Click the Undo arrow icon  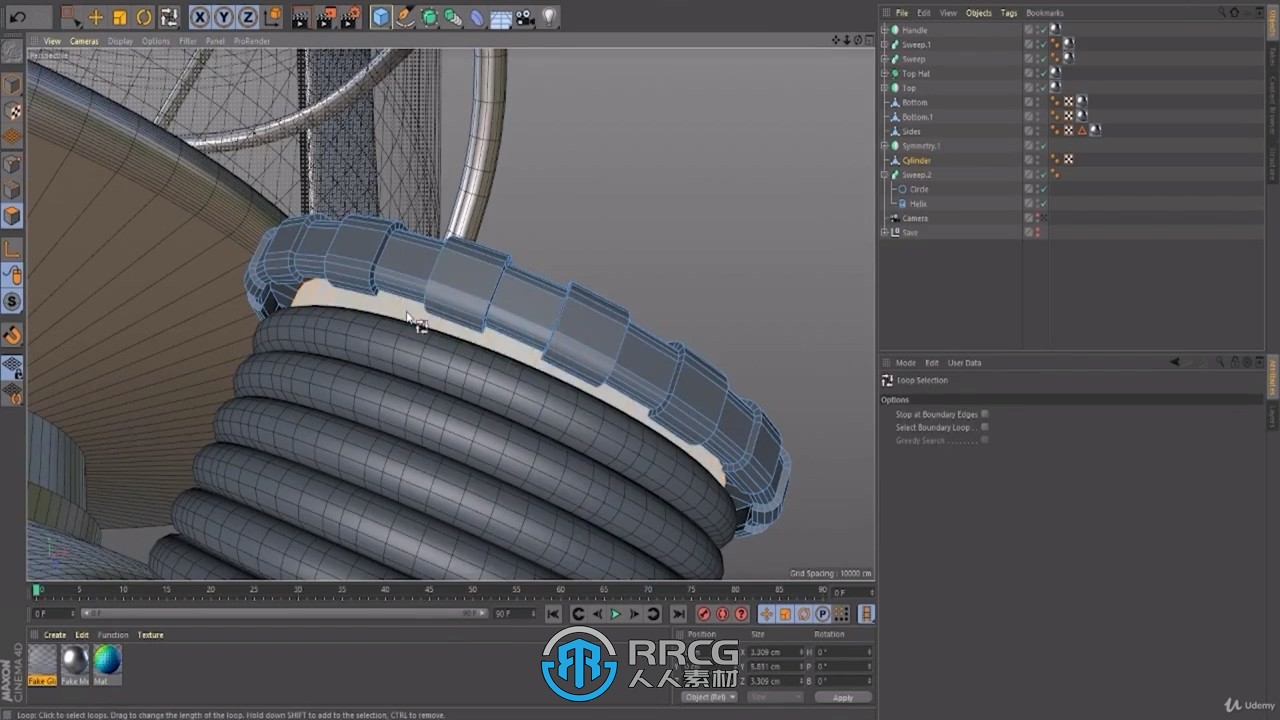coord(18,17)
